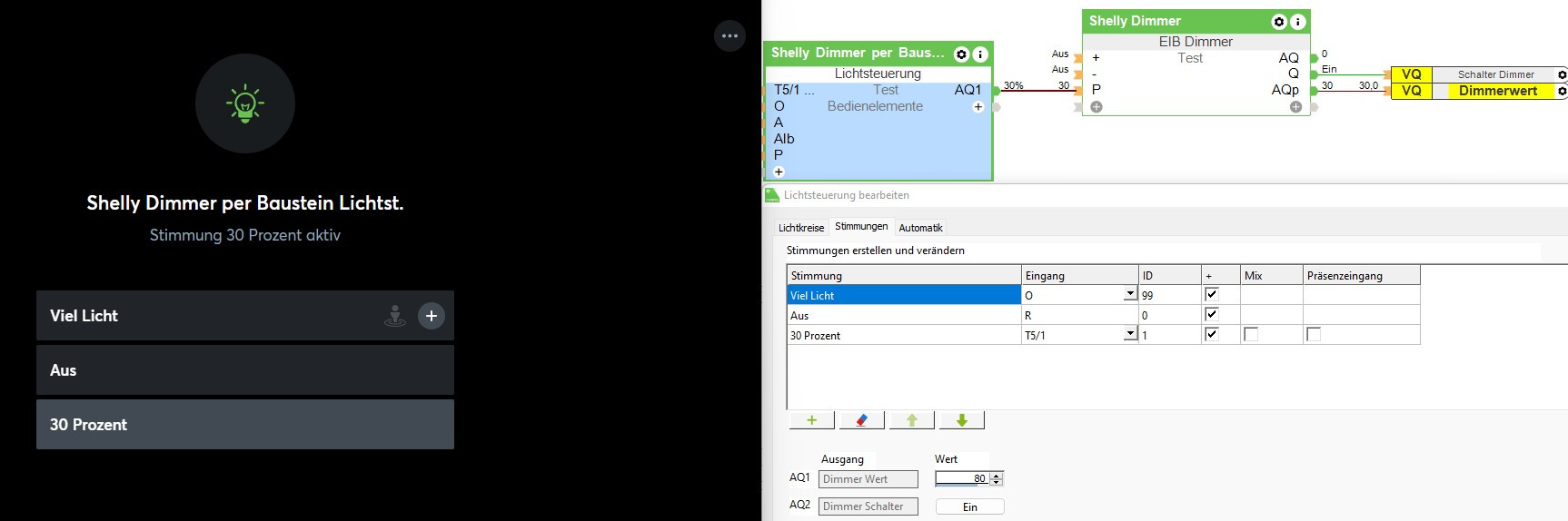Move mood down with green down arrow
Viewport: 1568px width, 521px height.
pos(962,420)
